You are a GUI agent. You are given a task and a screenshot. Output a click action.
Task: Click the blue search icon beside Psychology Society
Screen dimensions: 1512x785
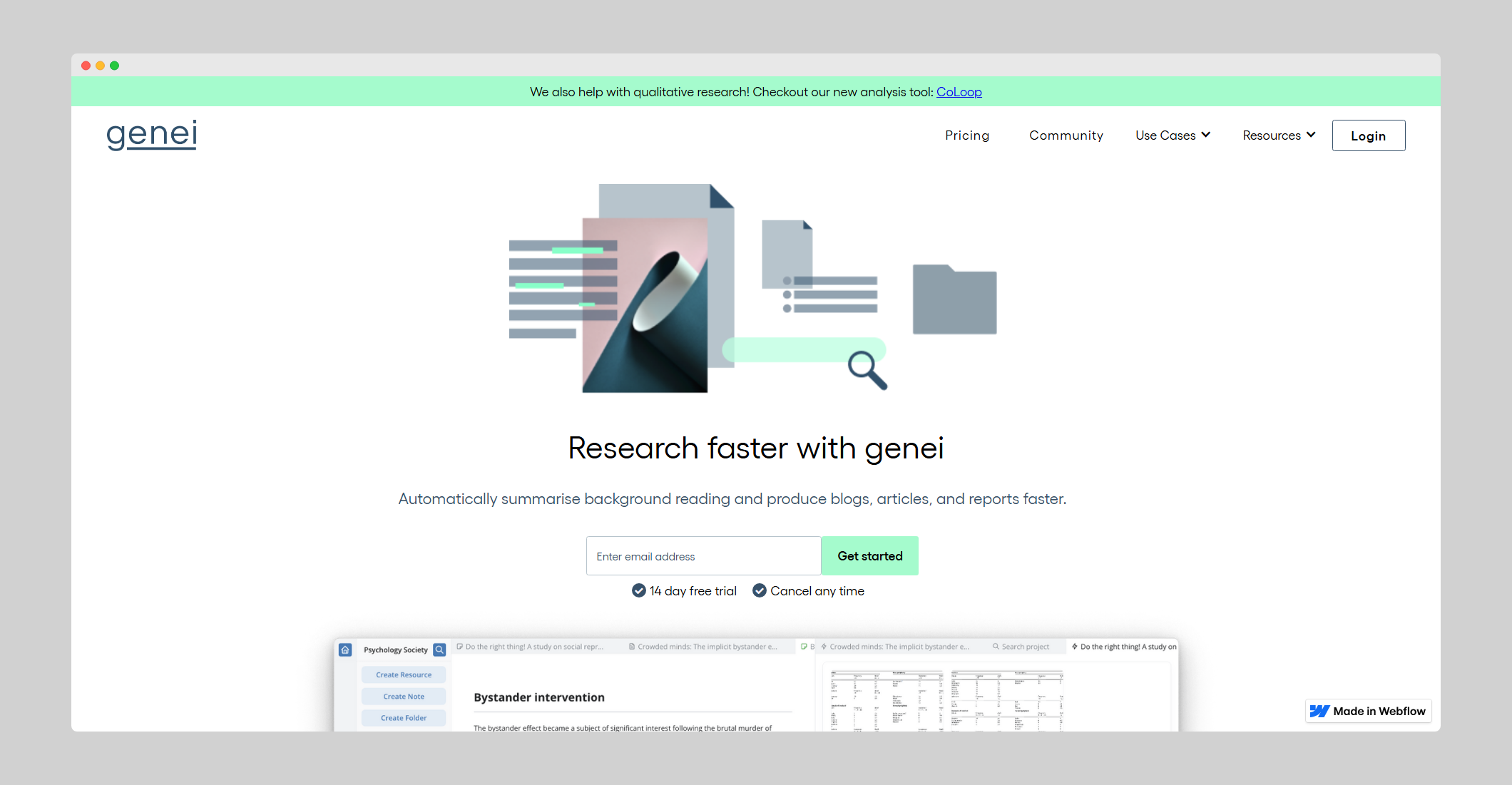439,650
